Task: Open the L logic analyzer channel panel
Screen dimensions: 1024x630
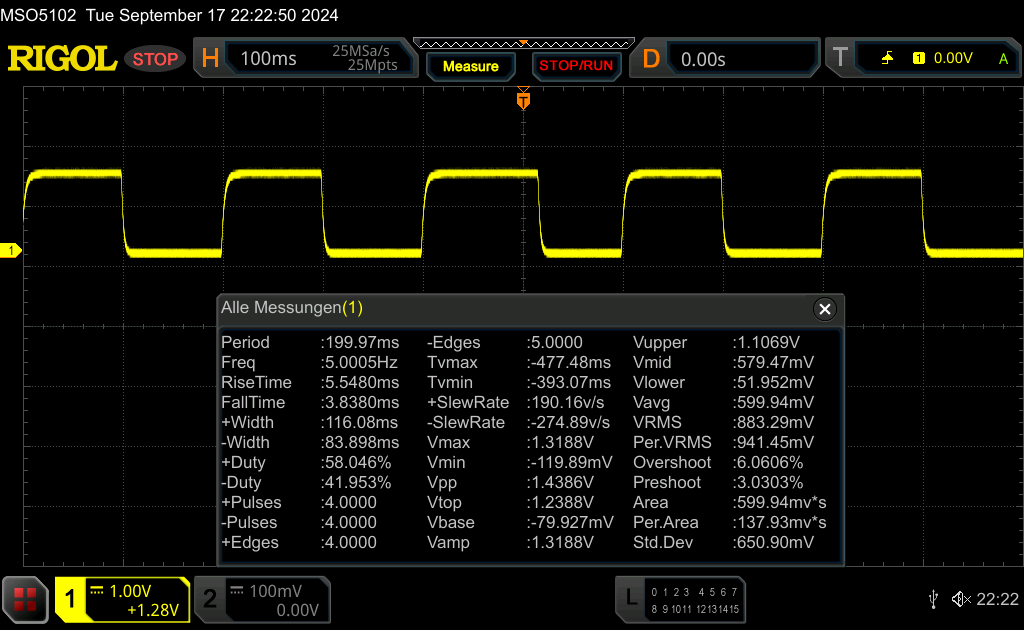Action: click(680, 599)
